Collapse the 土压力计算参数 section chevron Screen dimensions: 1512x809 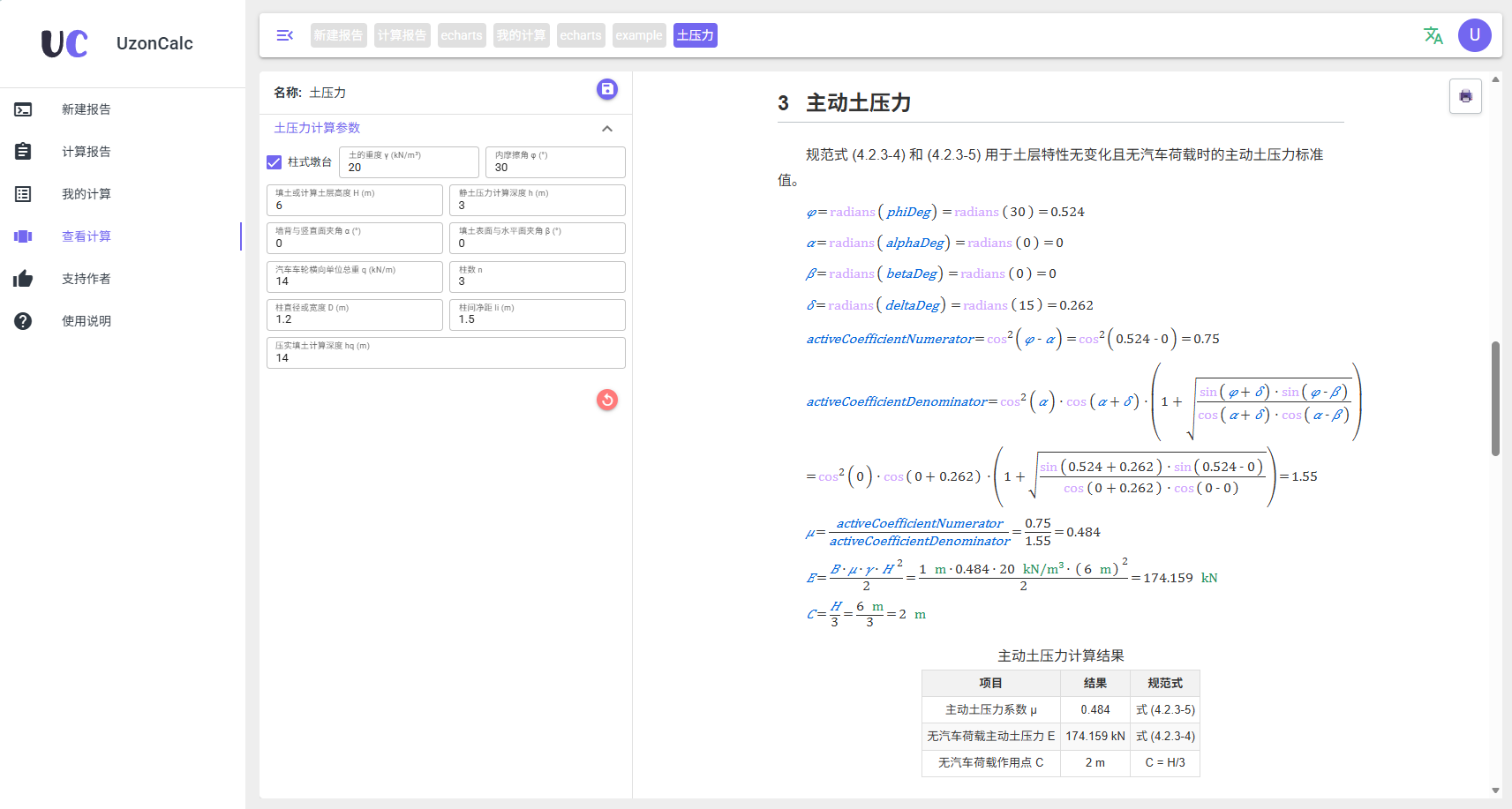tap(607, 129)
